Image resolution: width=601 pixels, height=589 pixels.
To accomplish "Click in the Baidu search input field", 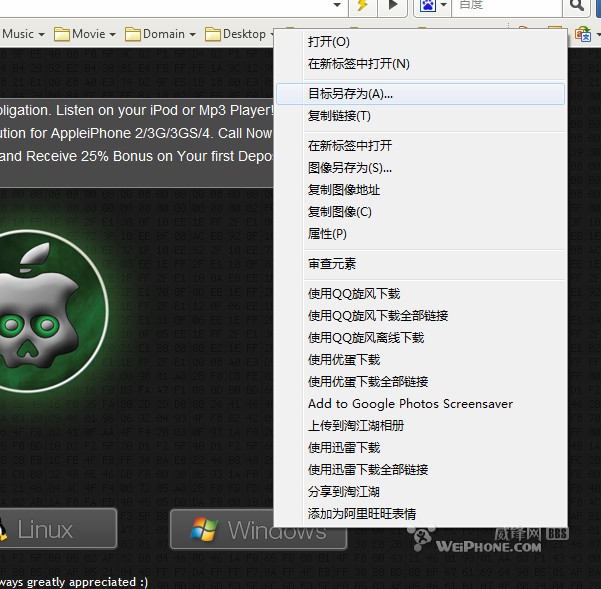I will coord(505,6).
